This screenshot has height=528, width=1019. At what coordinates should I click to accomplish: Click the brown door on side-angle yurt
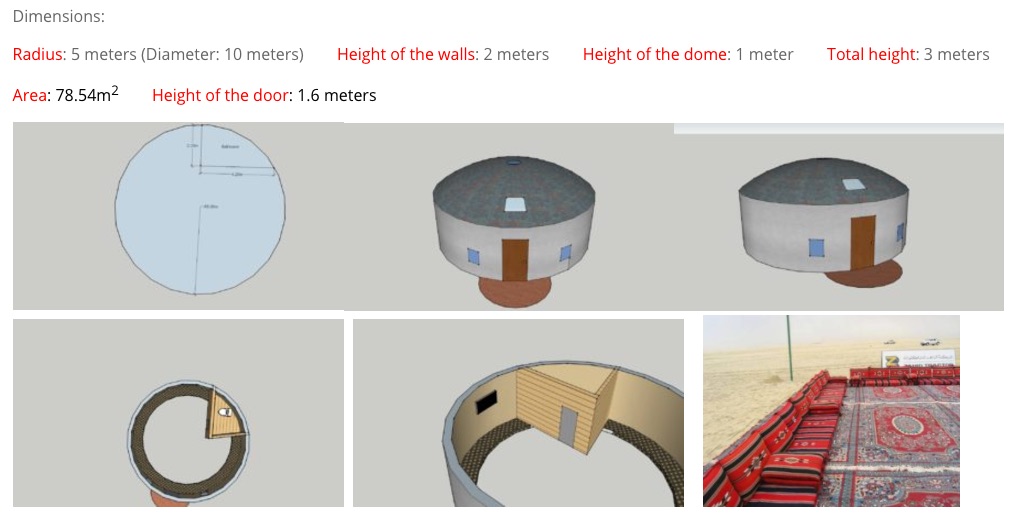tap(862, 242)
